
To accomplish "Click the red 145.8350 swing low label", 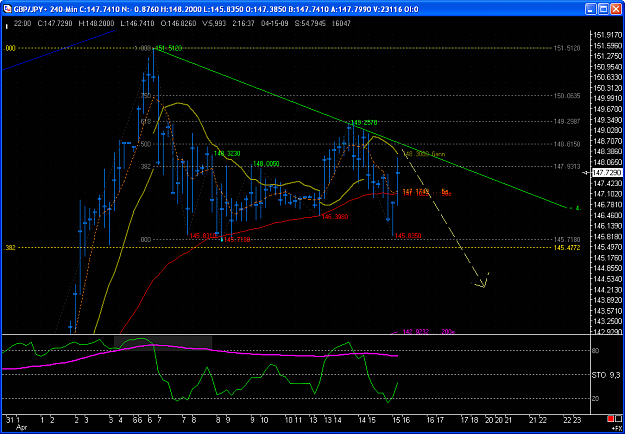I will click(408, 236).
